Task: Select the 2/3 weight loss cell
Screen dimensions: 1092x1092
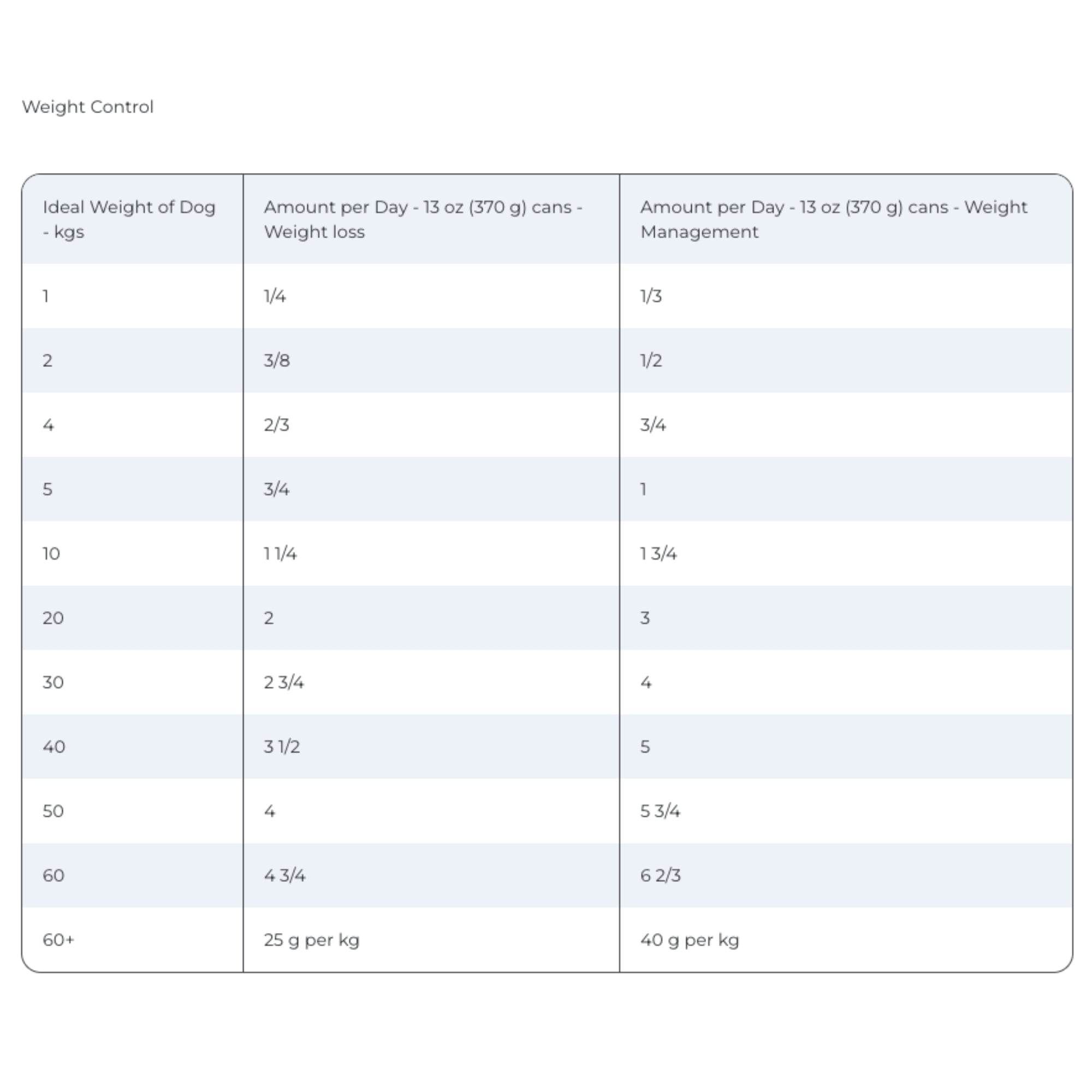Action: 276,425
